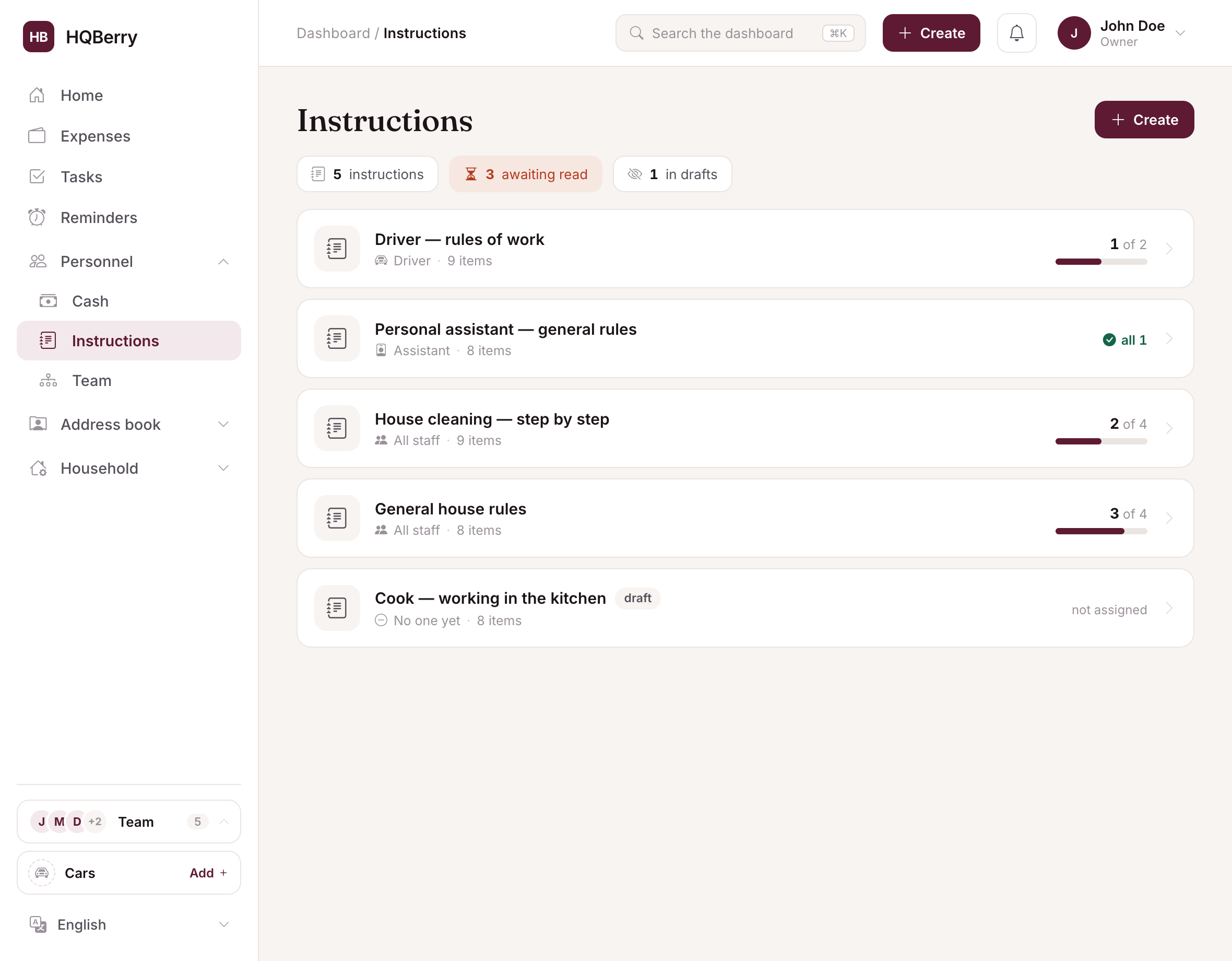Open Cook row chevron arrow
This screenshot has height=961, width=1232.
pos(1169,608)
